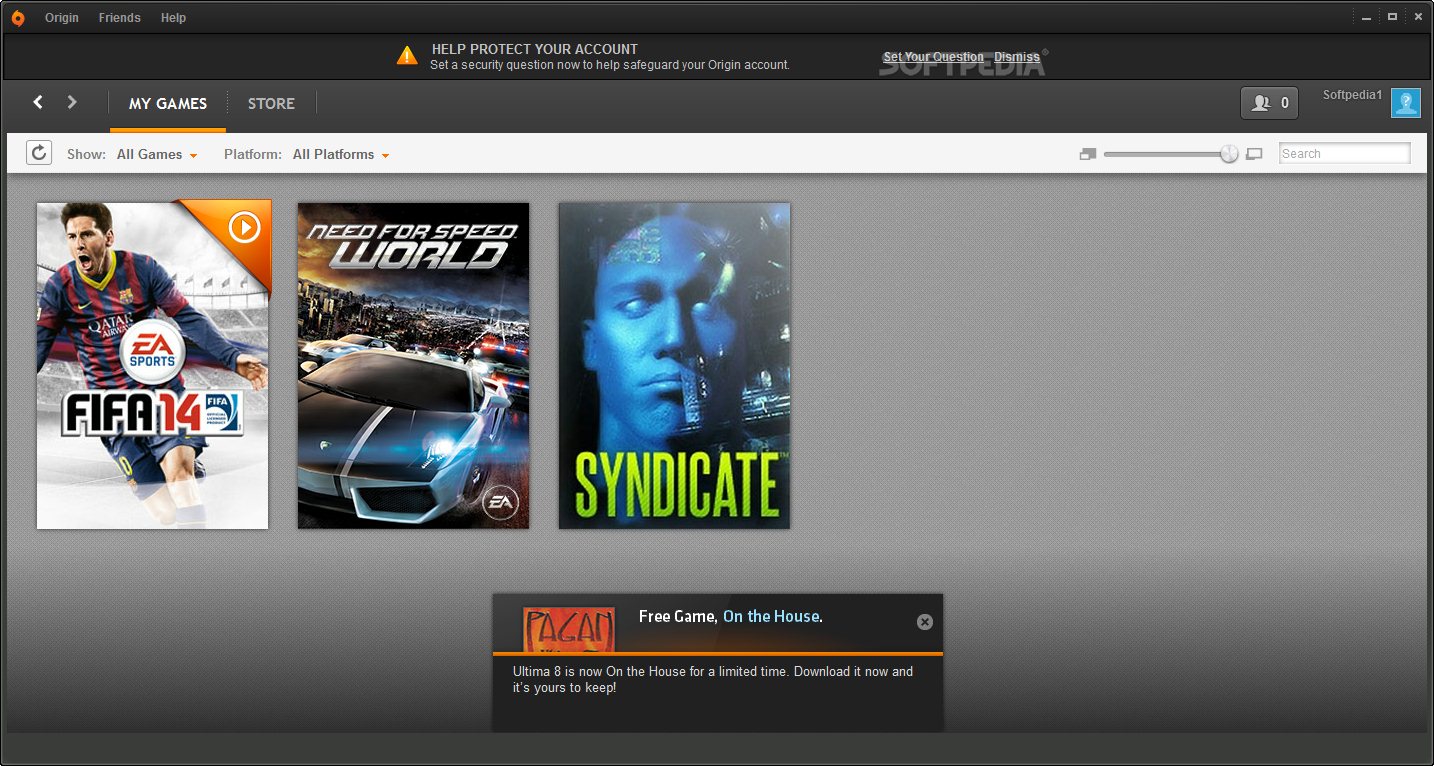The image size is (1434, 766).
Task: Refresh the games library
Action: coord(39,153)
